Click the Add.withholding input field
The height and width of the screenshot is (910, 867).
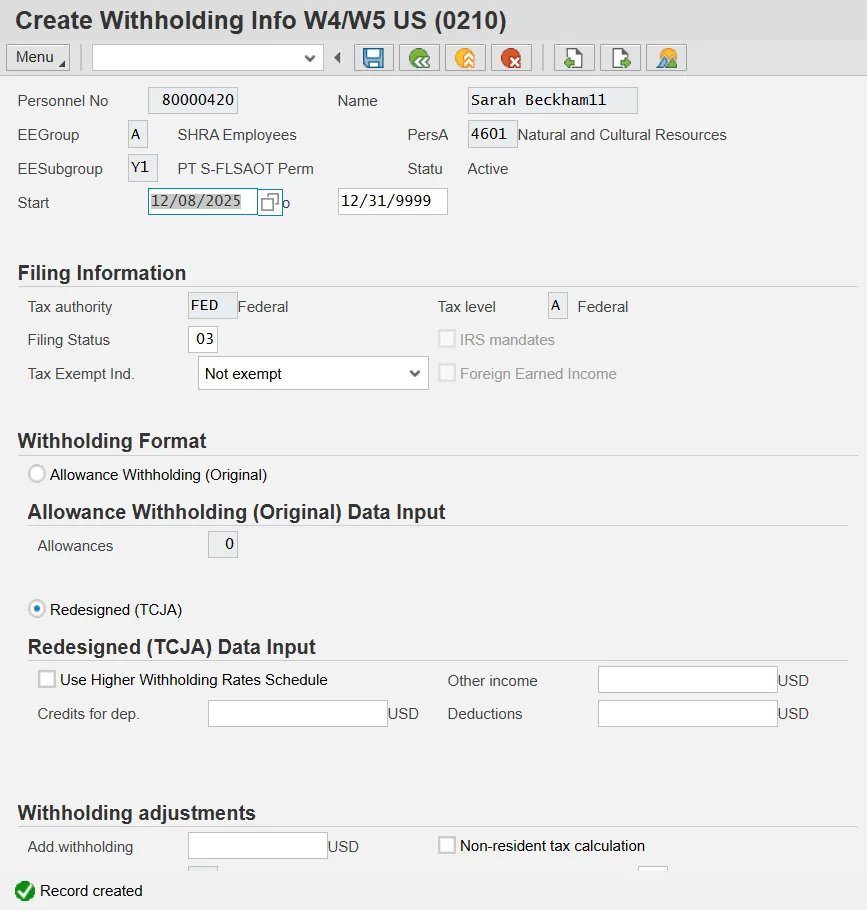[258, 846]
